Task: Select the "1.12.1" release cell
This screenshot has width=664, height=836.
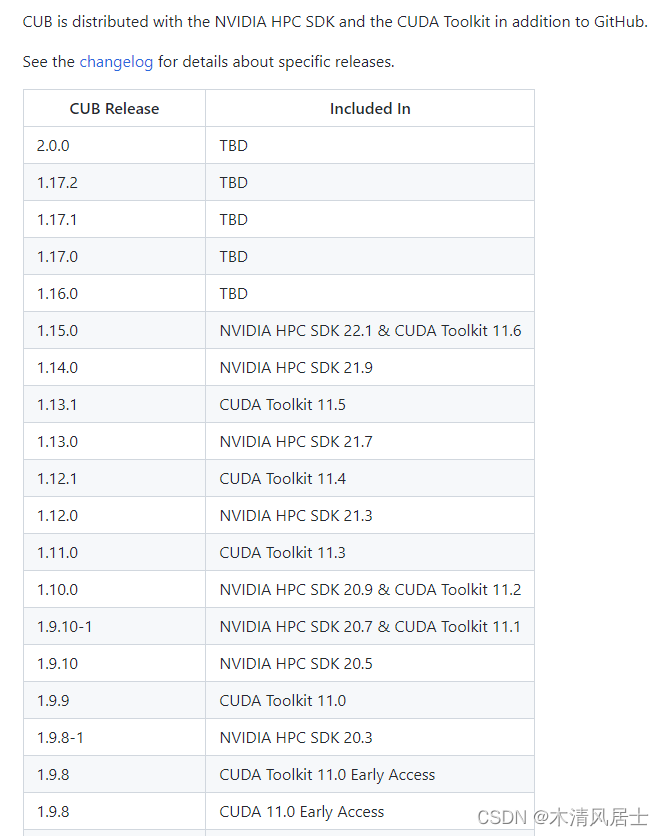Action: 114,478
